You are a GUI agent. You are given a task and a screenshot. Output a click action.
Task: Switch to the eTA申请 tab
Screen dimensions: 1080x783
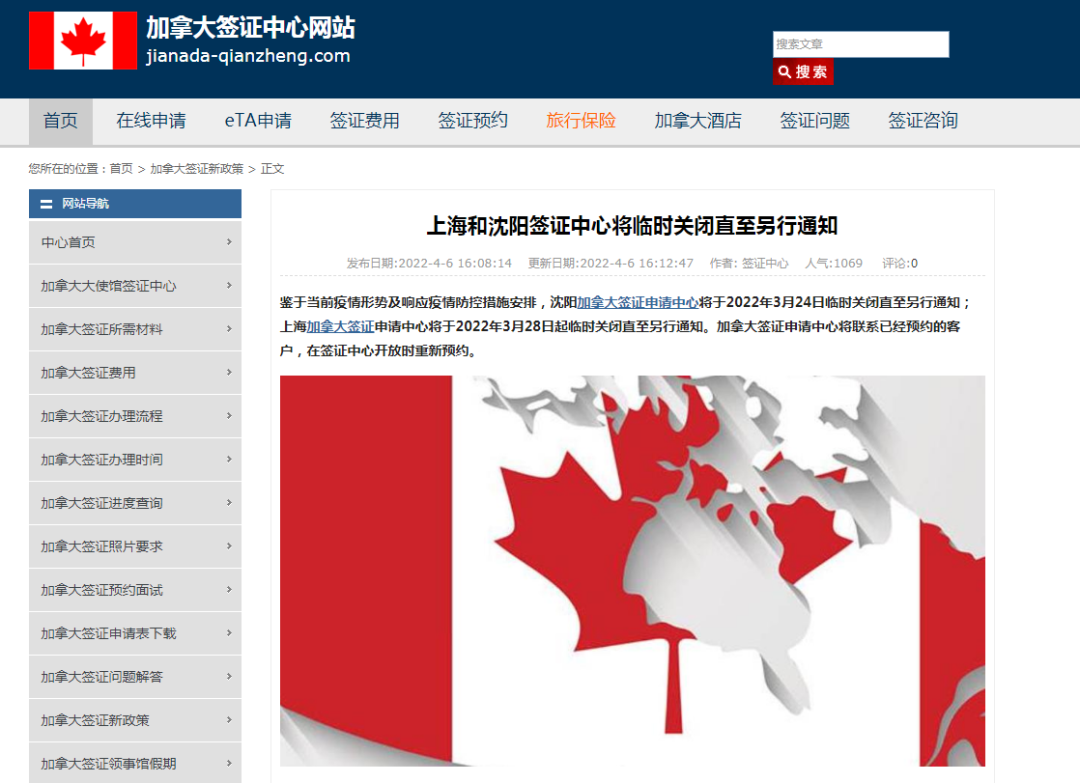[x=258, y=120]
